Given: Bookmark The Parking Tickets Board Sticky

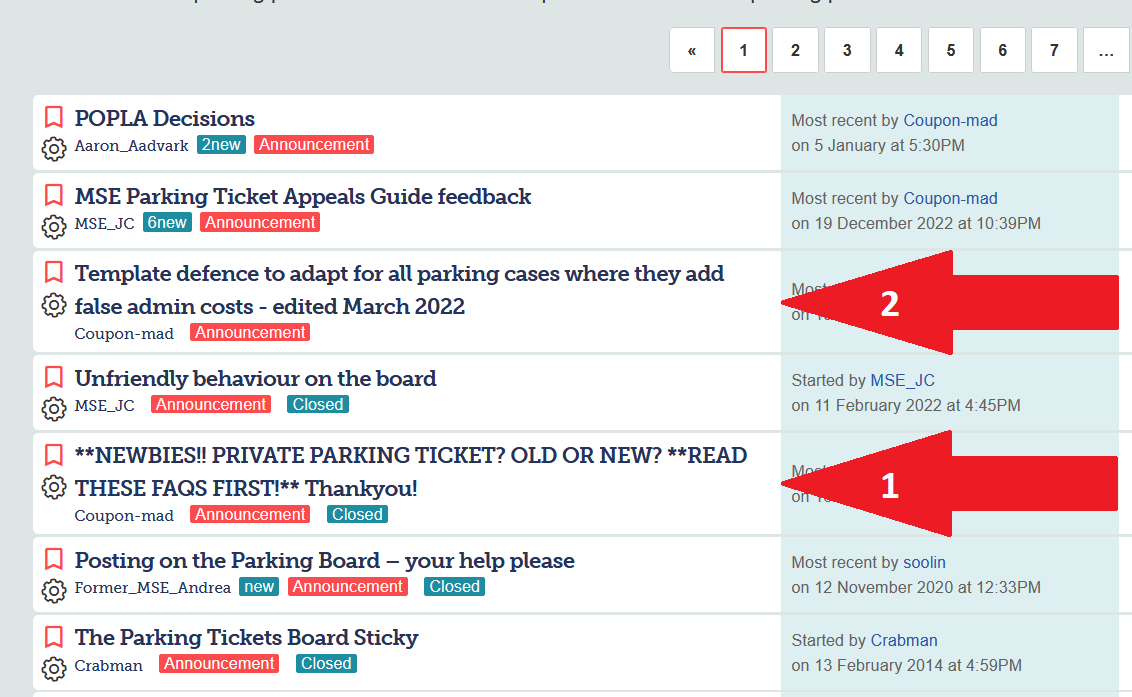Looking at the screenshot, I should tap(53, 636).
